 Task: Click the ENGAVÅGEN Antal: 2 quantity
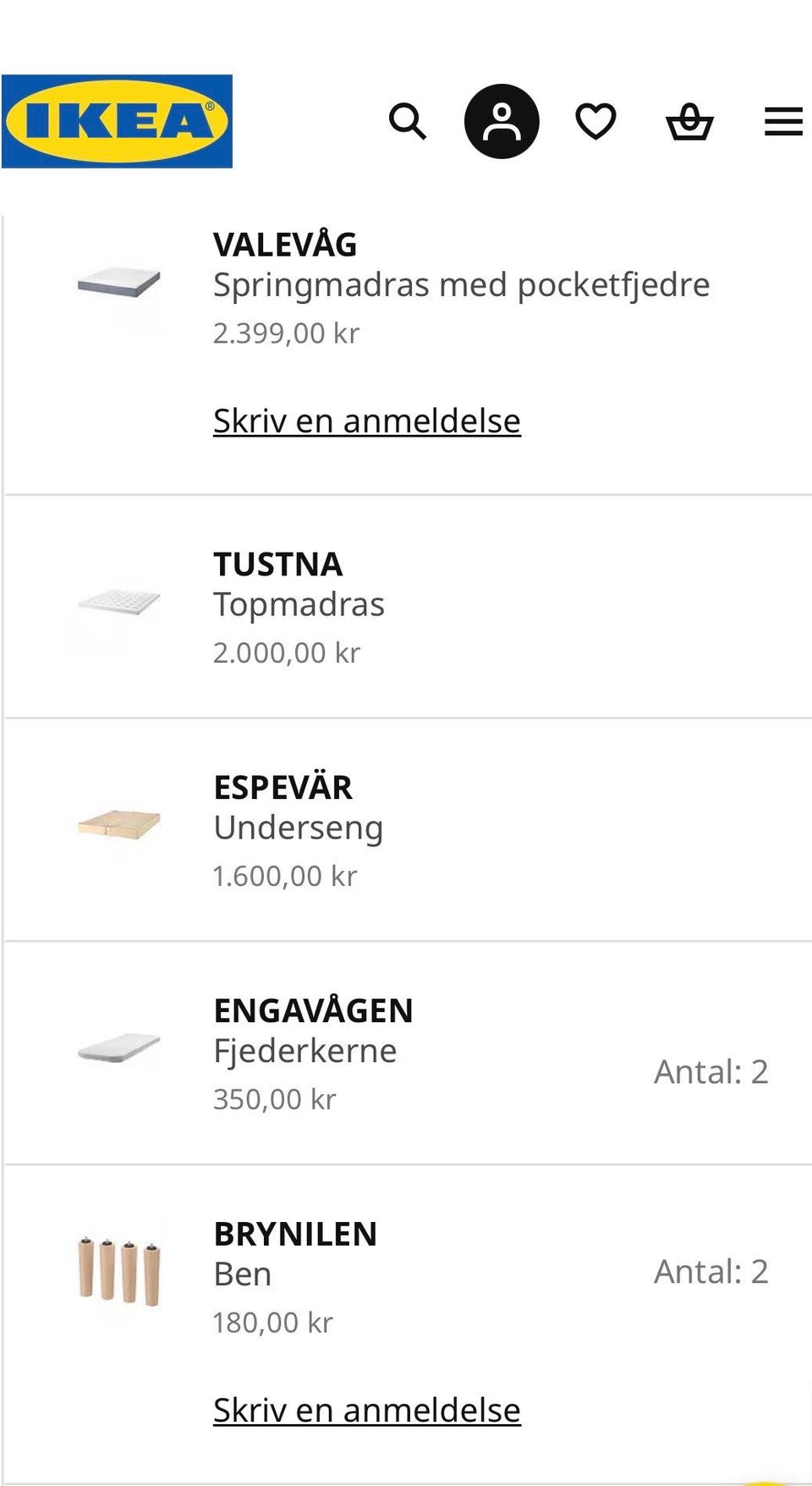[x=710, y=1072]
